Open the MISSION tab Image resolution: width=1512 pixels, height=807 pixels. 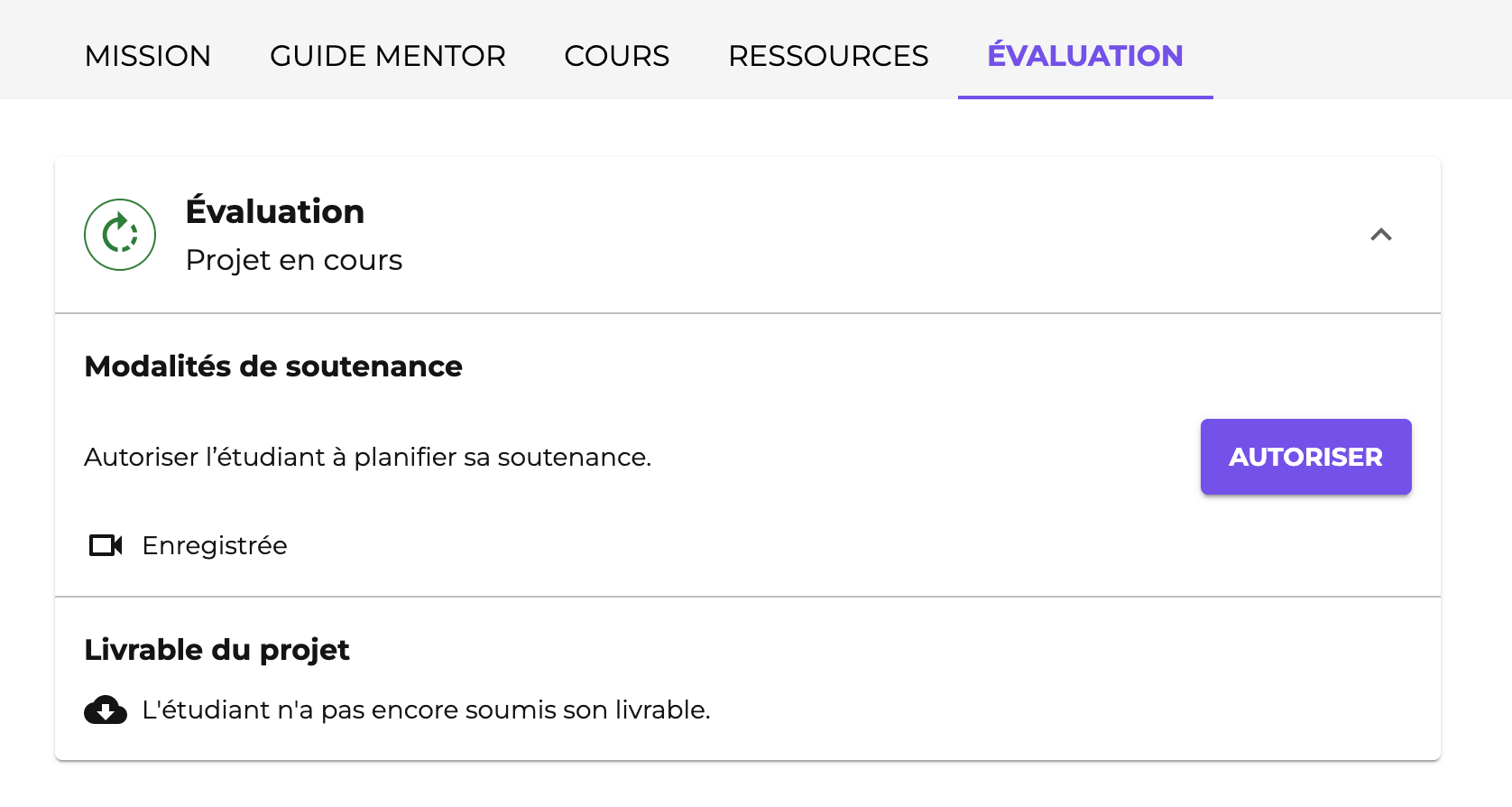pos(148,56)
